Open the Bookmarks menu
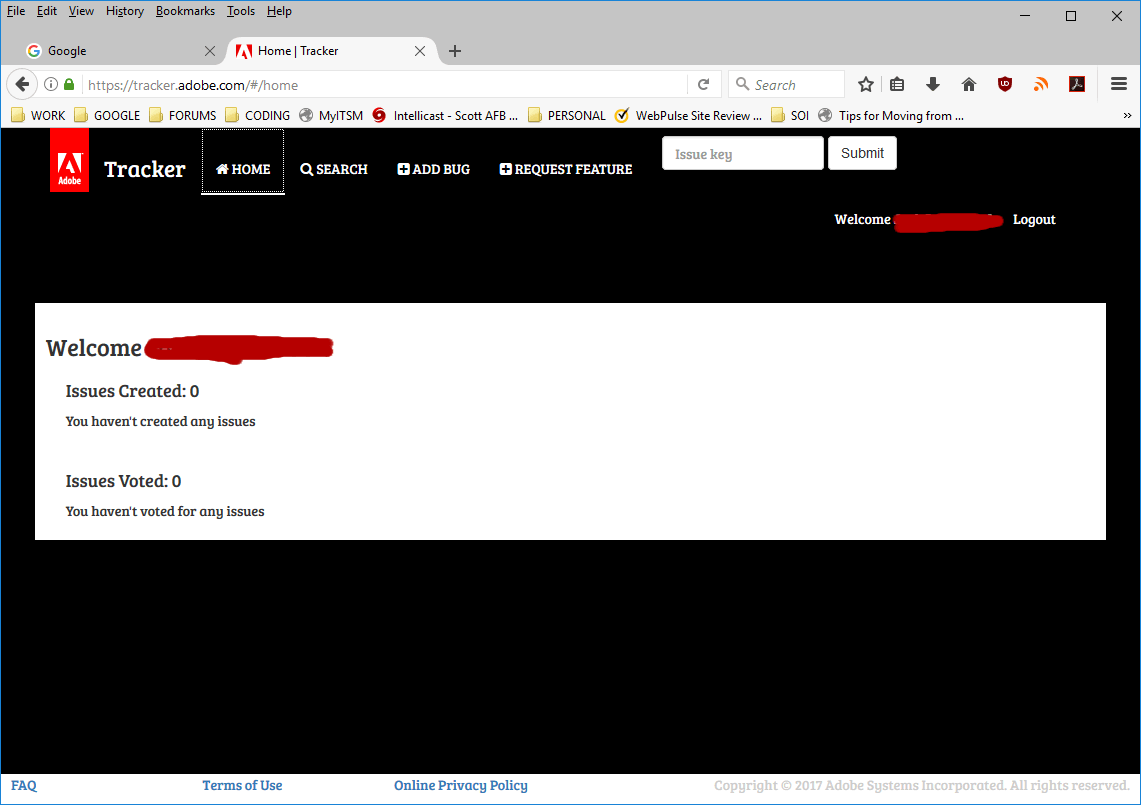 [x=186, y=11]
